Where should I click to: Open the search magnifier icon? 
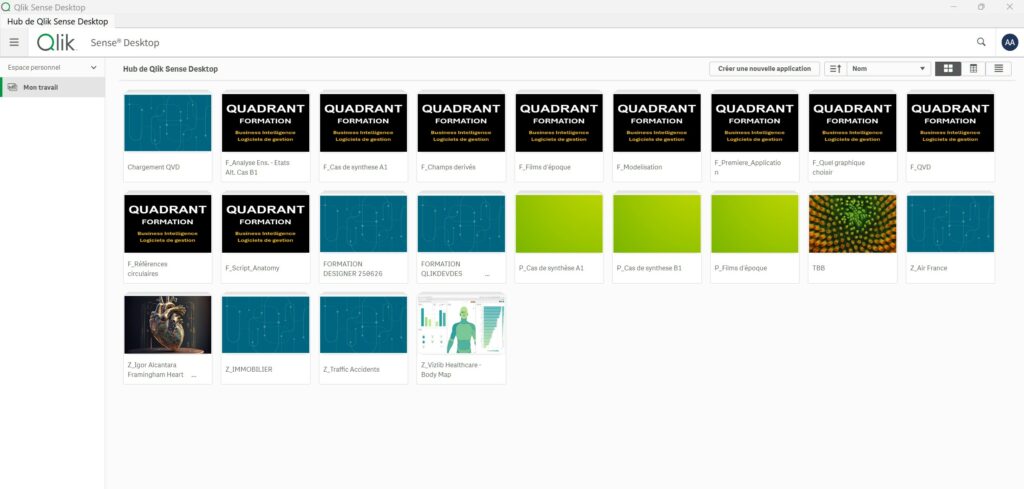point(981,42)
